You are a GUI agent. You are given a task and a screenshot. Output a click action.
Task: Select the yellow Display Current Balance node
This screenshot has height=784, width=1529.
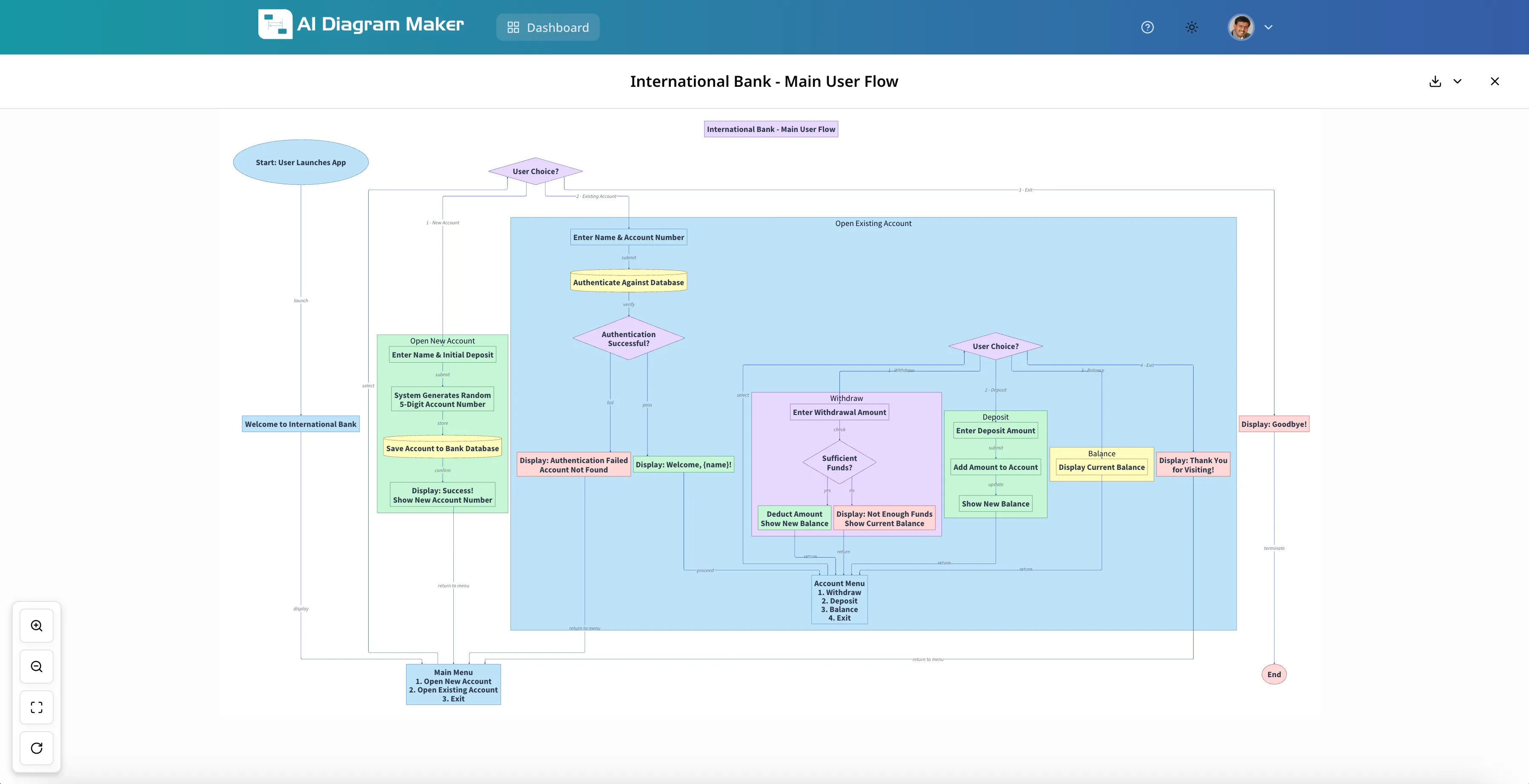tap(1102, 467)
